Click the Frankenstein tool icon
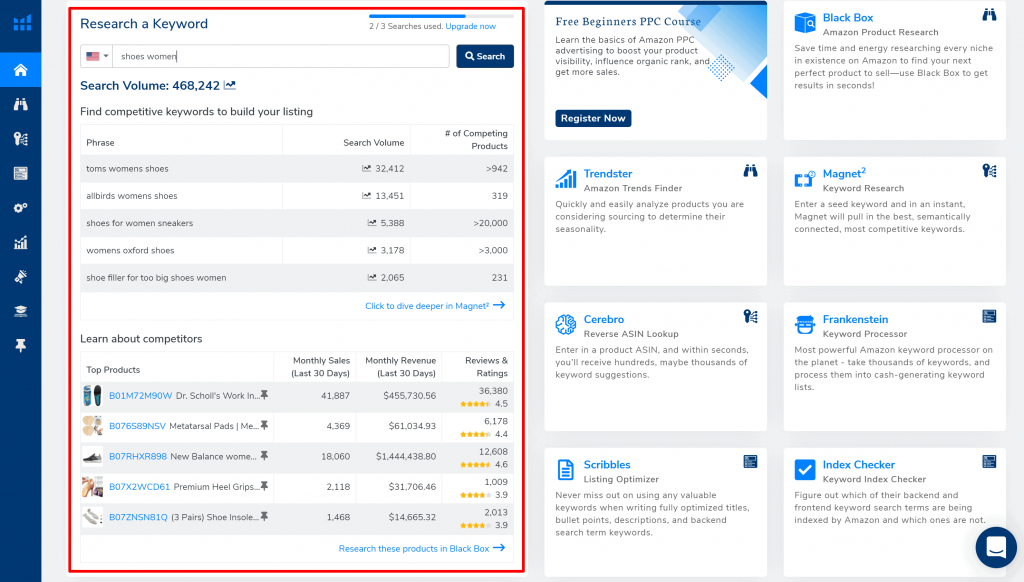This screenshot has height=582, width=1024. click(805, 324)
